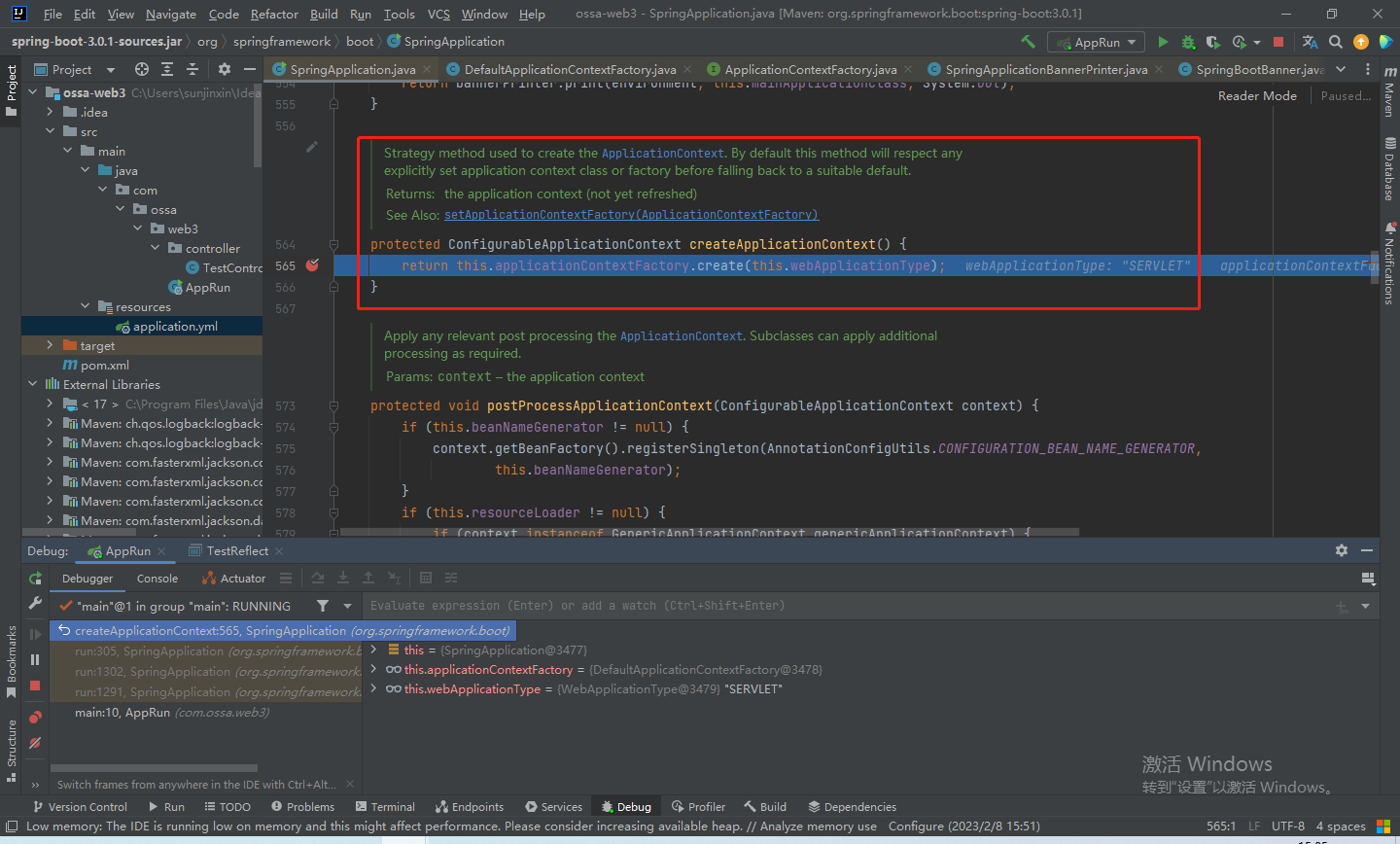Rerun AppRun in the Debug panel

click(36, 579)
